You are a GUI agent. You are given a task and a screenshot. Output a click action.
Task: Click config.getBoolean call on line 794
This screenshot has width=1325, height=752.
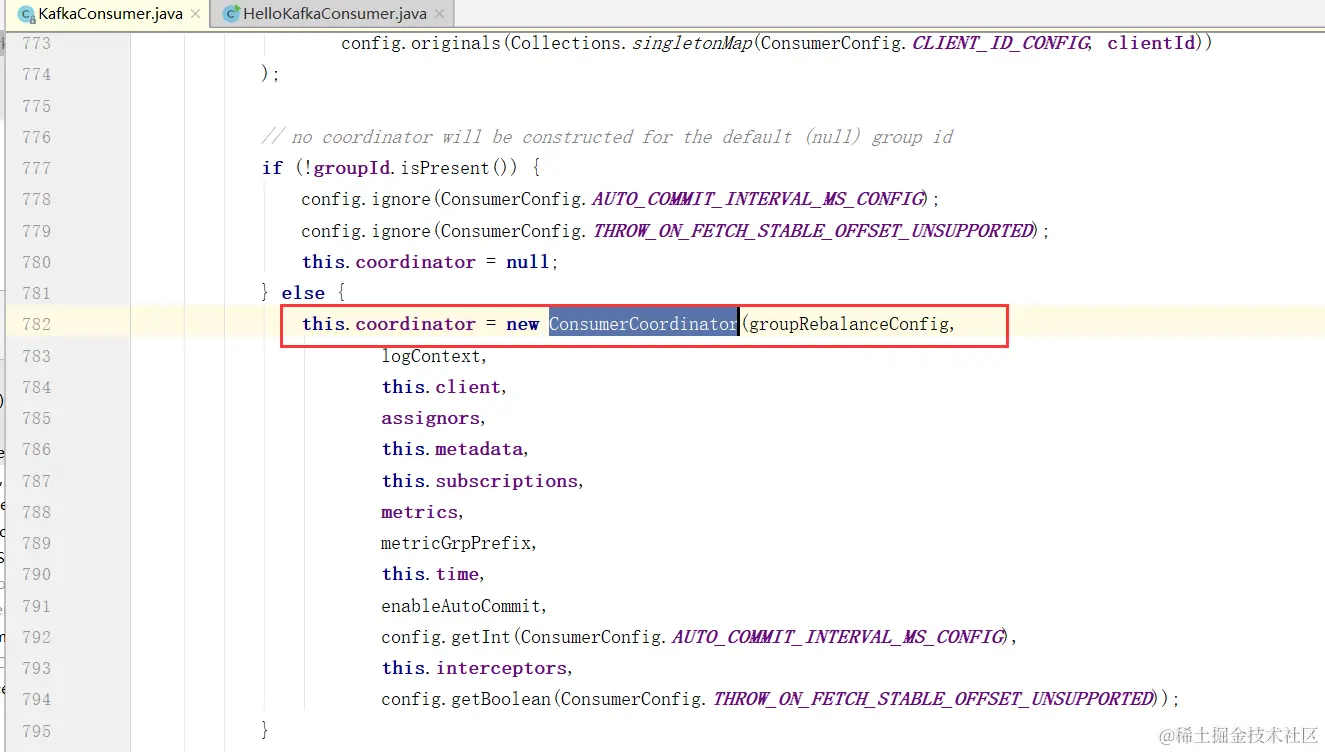point(466,699)
